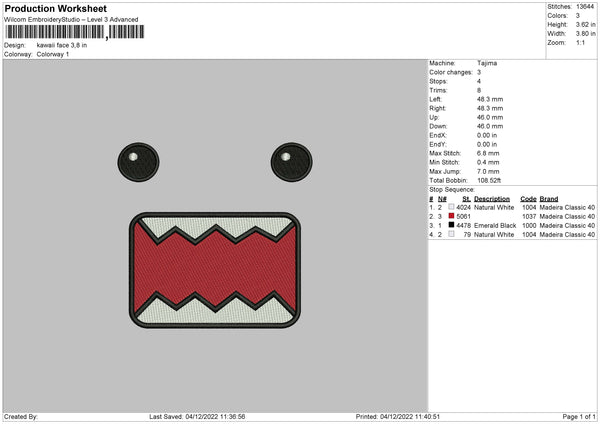Select the Brand column header
The image size is (600, 424).
(553, 198)
